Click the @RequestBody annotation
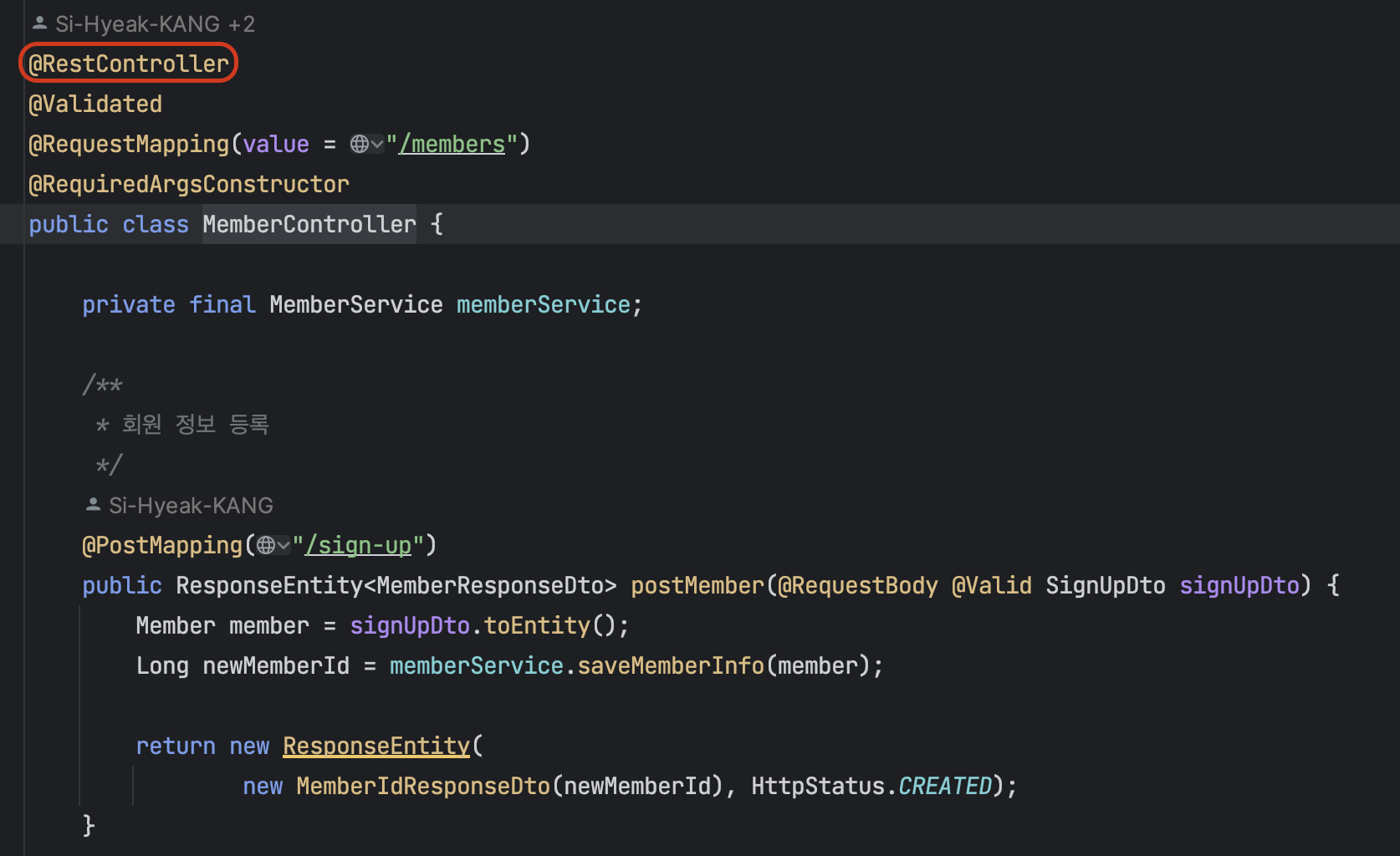 pyautogui.click(x=858, y=585)
